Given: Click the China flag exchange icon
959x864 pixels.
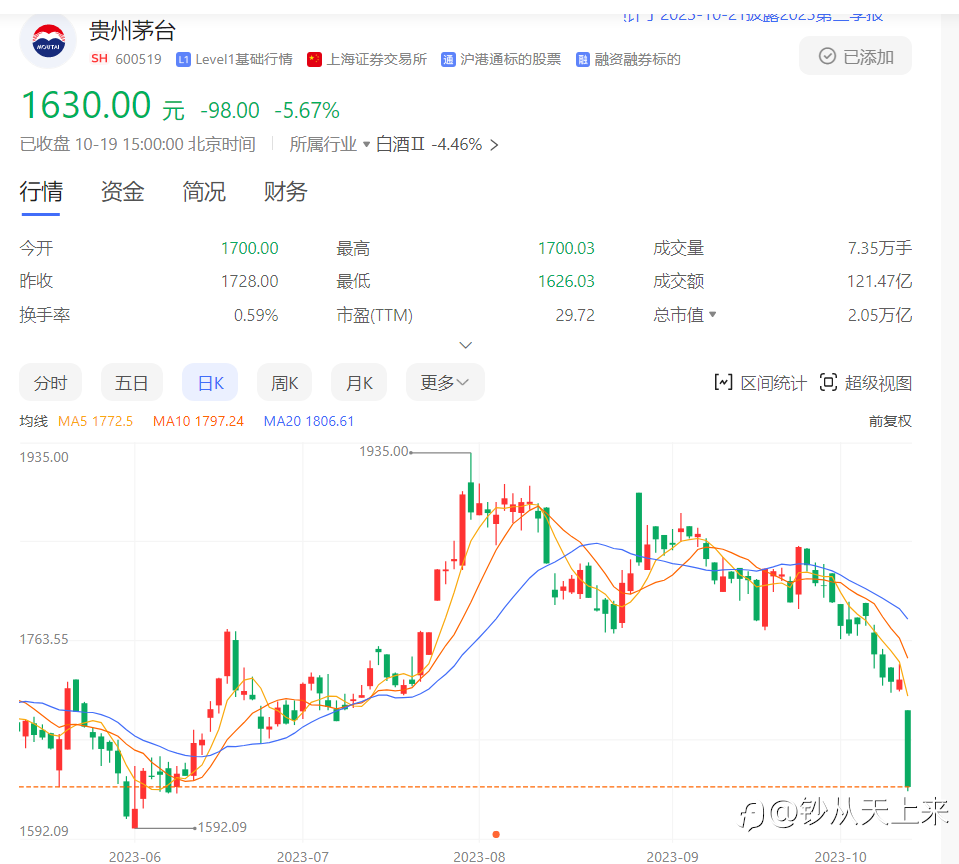Looking at the screenshot, I should tap(314, 59).
